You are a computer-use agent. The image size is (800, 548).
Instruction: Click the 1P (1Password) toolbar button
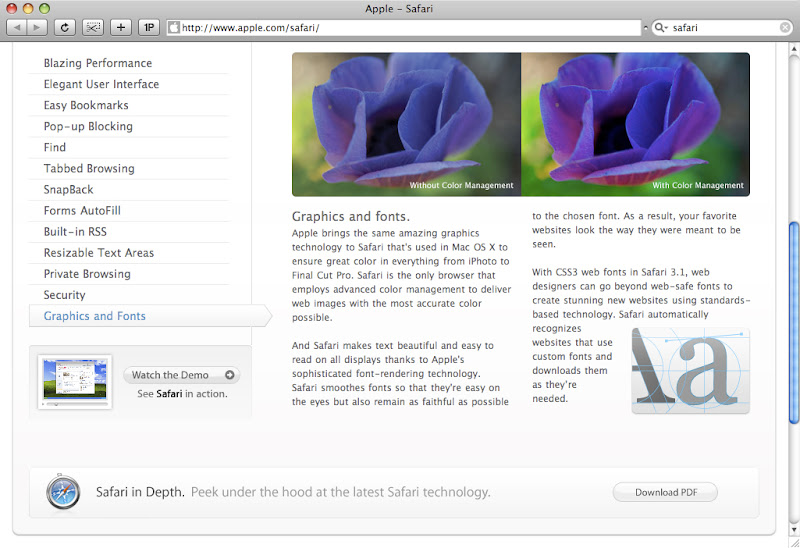[x=149, y=28]
